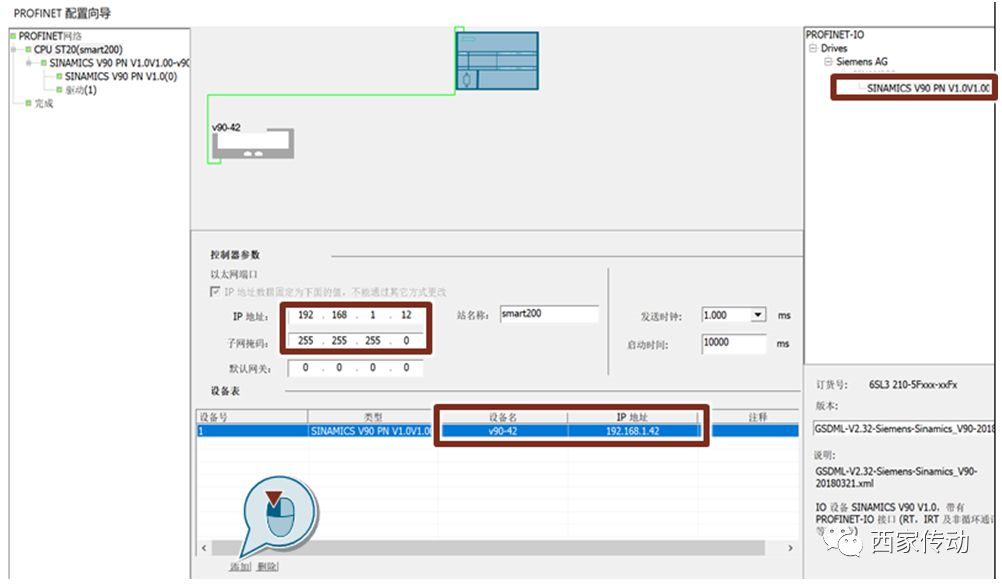Collapse SINAMICS V90 PN V1.0V1.00 tree node
The image size is (1002, 586).
coord(29,63)
